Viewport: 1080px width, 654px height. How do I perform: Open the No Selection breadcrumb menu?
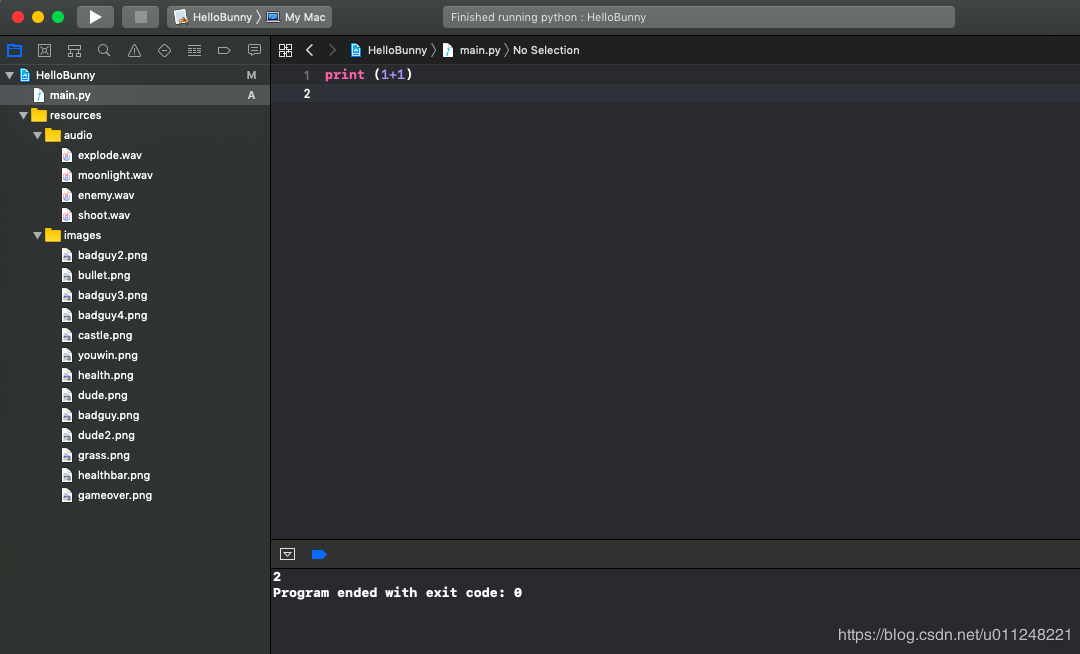click(x=546, y=50)
